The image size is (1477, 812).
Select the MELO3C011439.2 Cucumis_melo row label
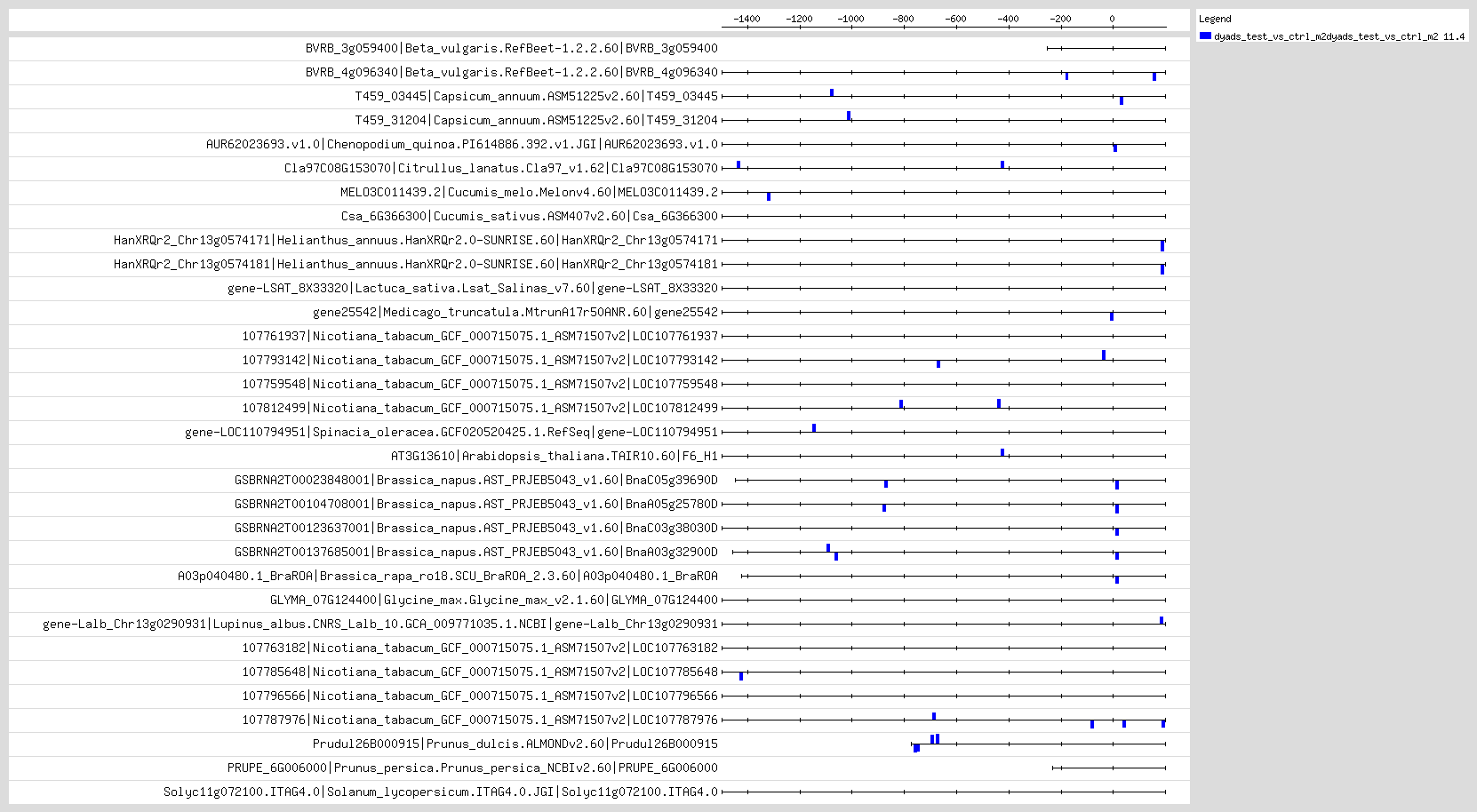point(530,192)
